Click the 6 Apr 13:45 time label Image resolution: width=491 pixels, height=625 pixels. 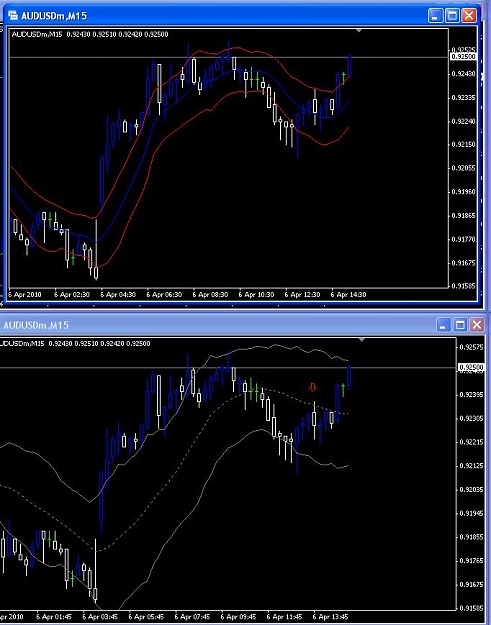(x=331, y=617)
